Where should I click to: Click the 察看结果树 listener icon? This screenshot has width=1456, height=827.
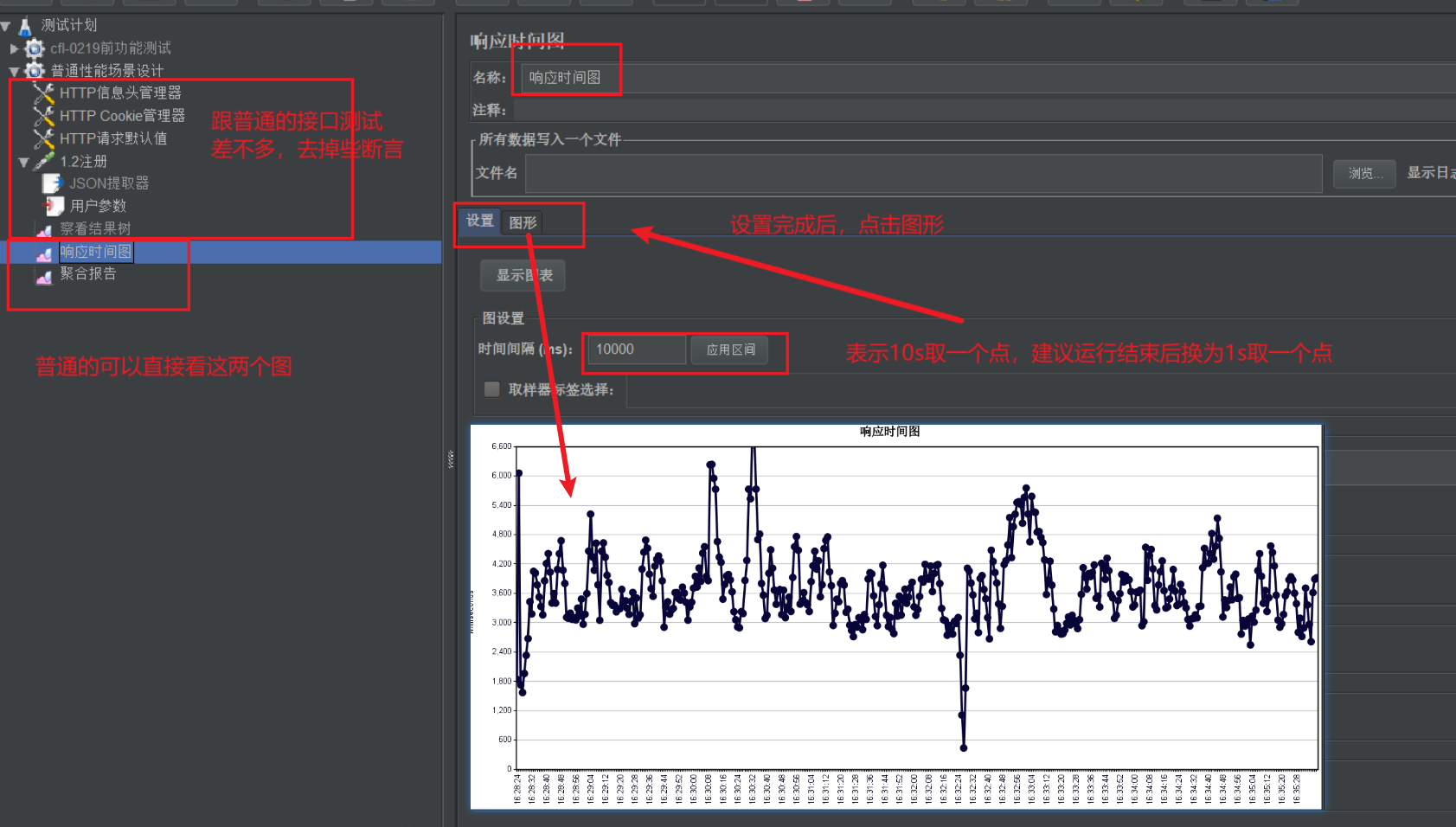(44, 229)
